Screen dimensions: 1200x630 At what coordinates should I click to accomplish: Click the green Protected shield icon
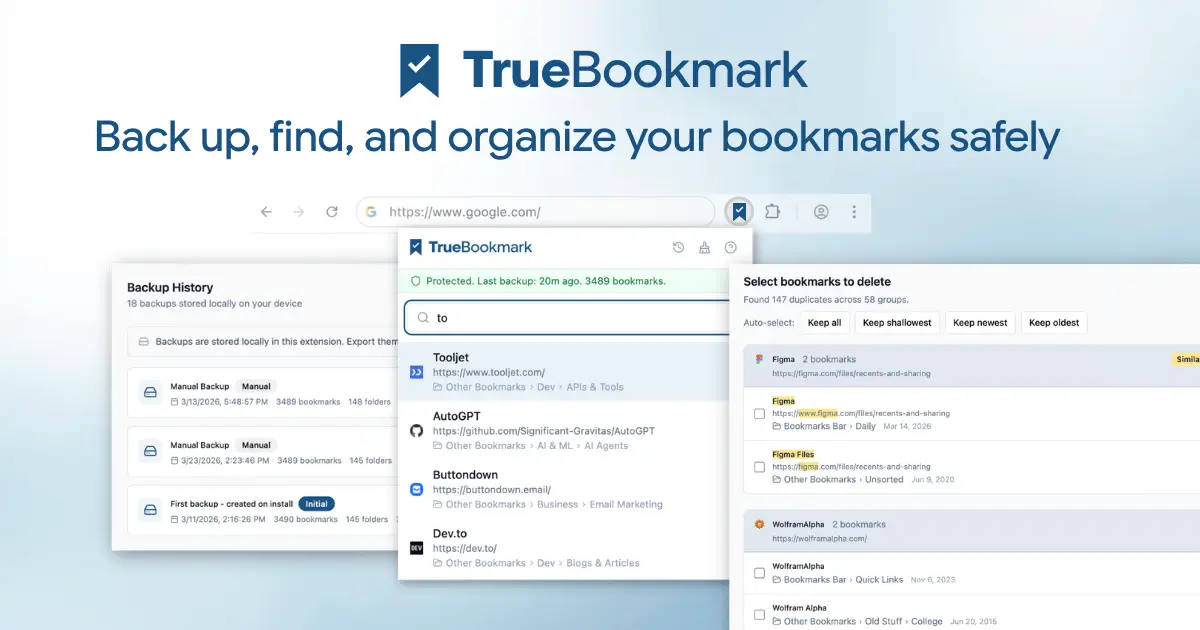(416, 281)
